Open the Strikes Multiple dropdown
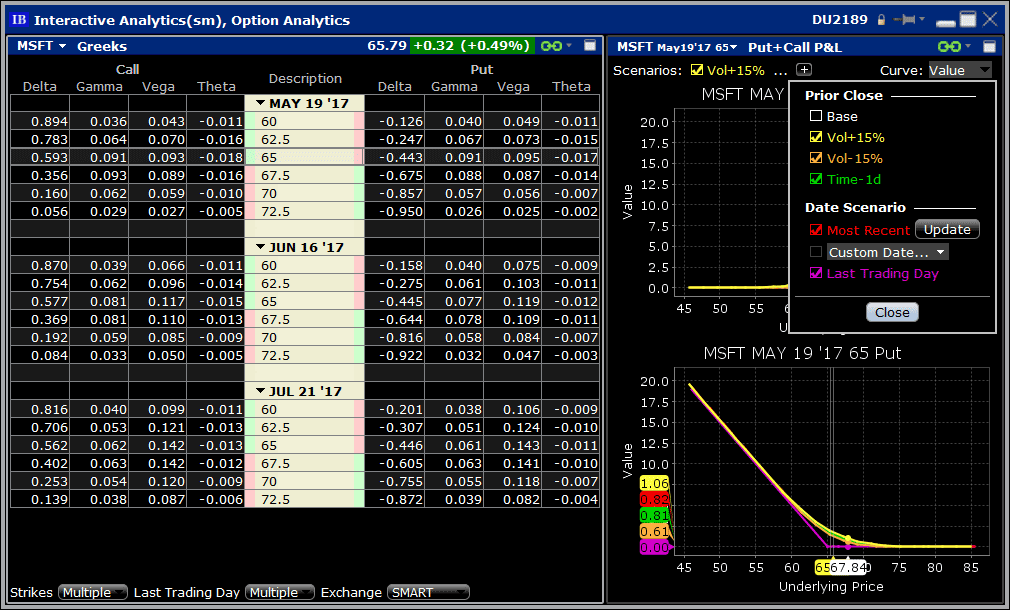The image size is (1010, 610). pos(93,592)
